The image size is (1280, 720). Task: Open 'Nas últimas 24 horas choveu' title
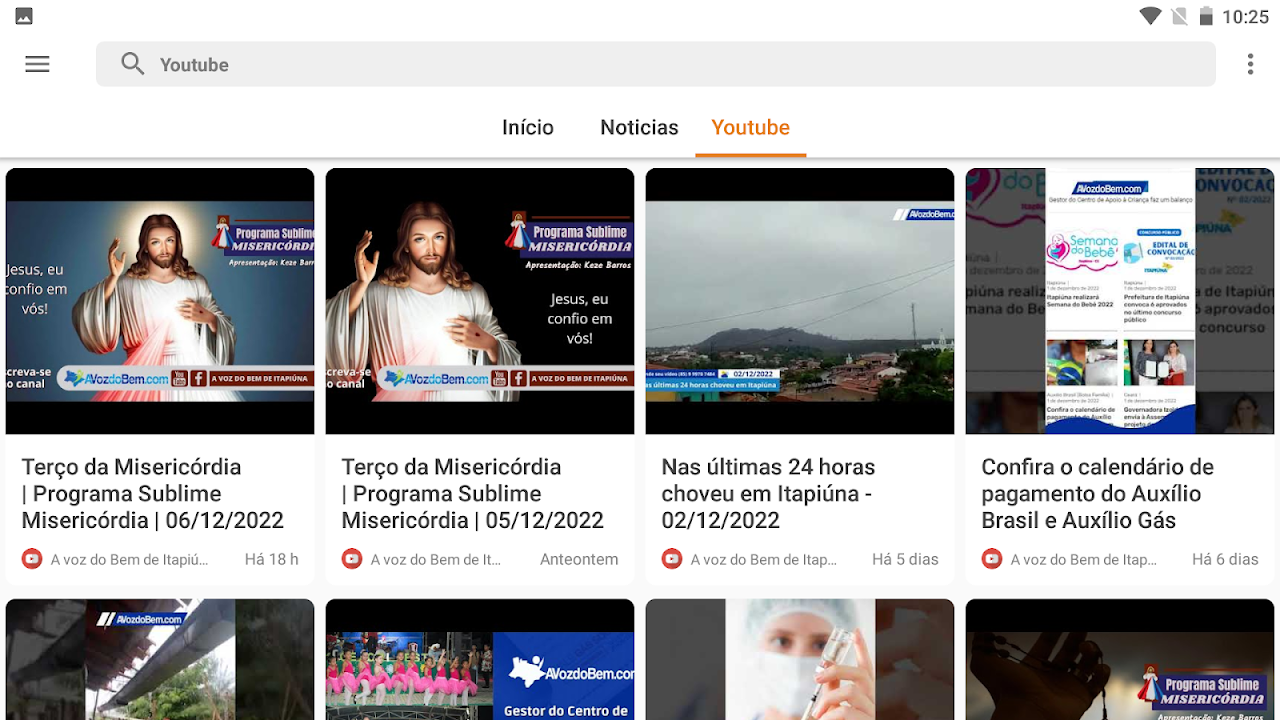(768, 493)
